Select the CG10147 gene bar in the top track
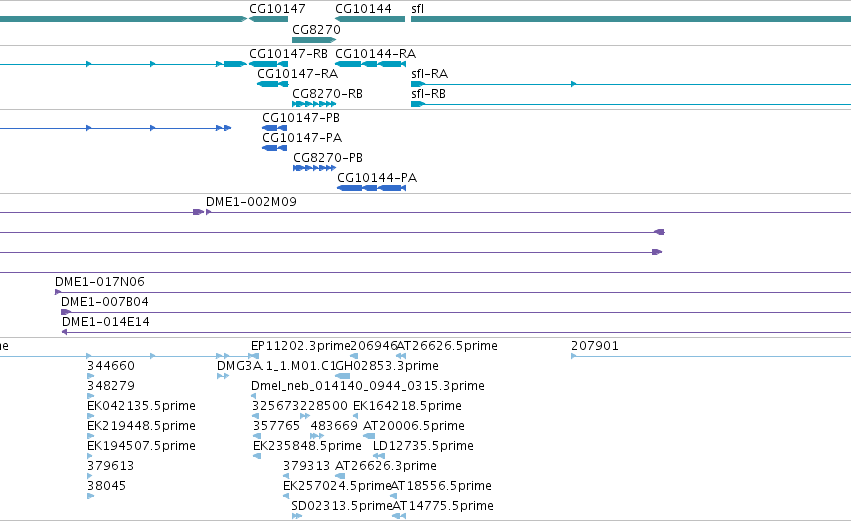851x521 pixels. (x=268, y=19)
